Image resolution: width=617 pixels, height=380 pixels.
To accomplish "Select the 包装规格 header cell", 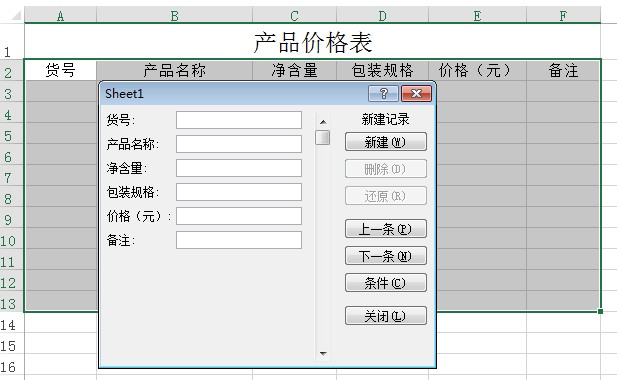I will (x=382, y=70).
